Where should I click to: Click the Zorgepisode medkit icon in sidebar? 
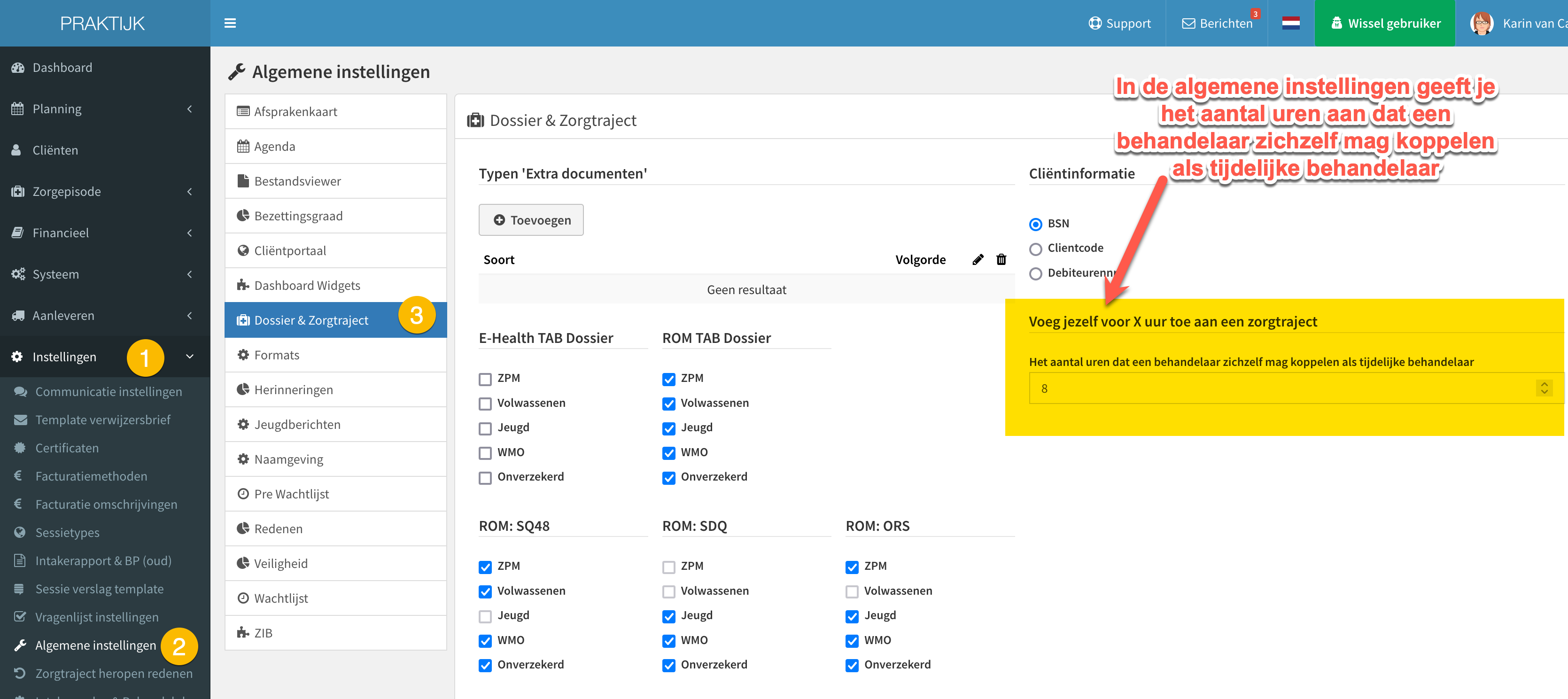(x=18, y=192)
